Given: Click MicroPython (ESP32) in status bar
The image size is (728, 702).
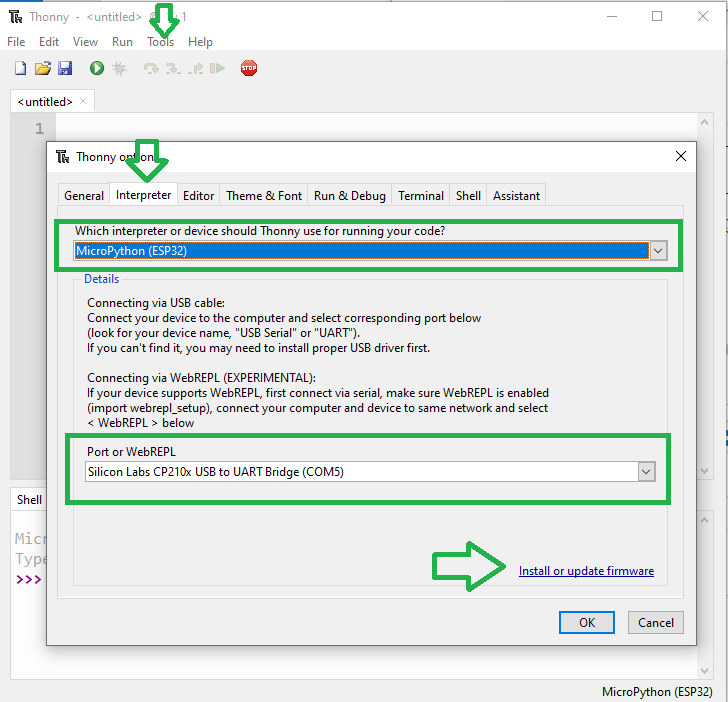Looking at the screenshot, I should pos(657,692).
